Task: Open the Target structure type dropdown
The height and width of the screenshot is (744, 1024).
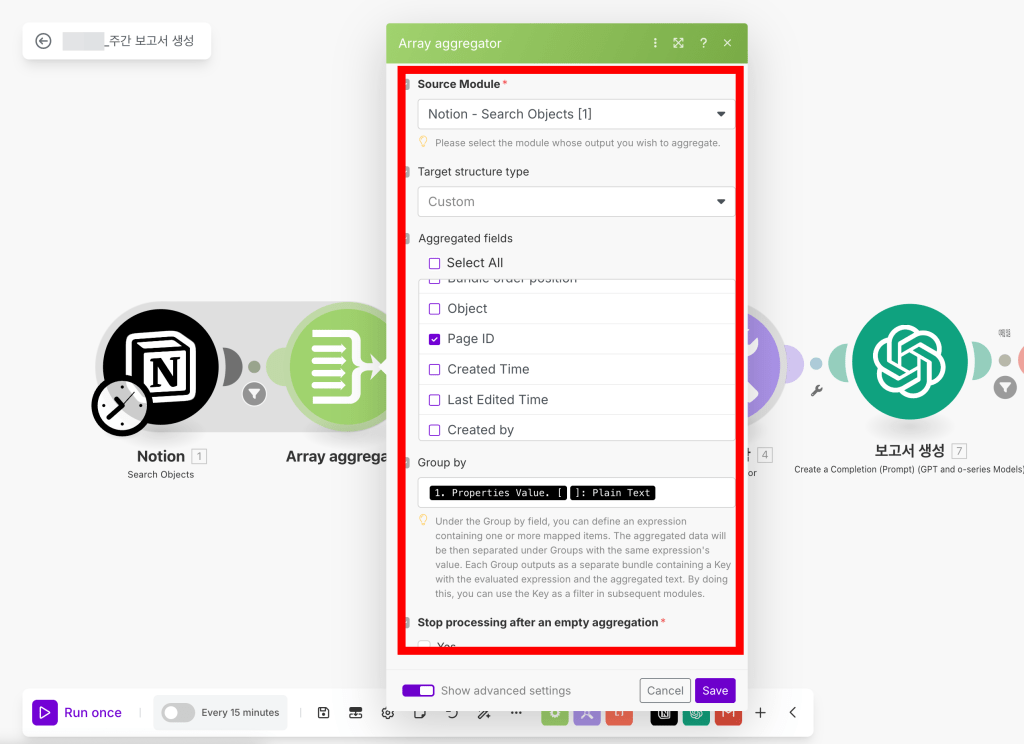Action: (576, 201)
